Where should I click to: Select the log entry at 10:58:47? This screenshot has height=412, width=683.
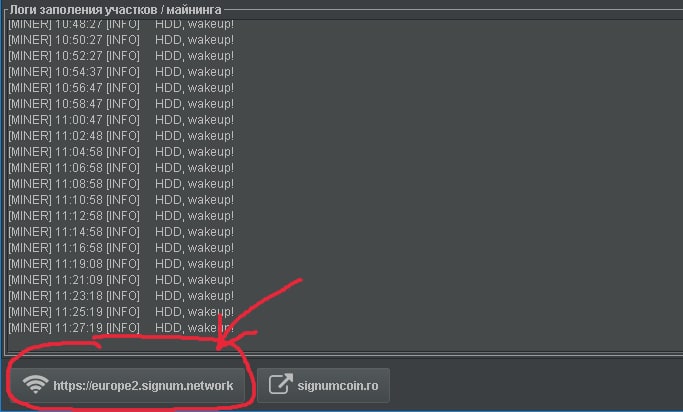coord(121,104)
